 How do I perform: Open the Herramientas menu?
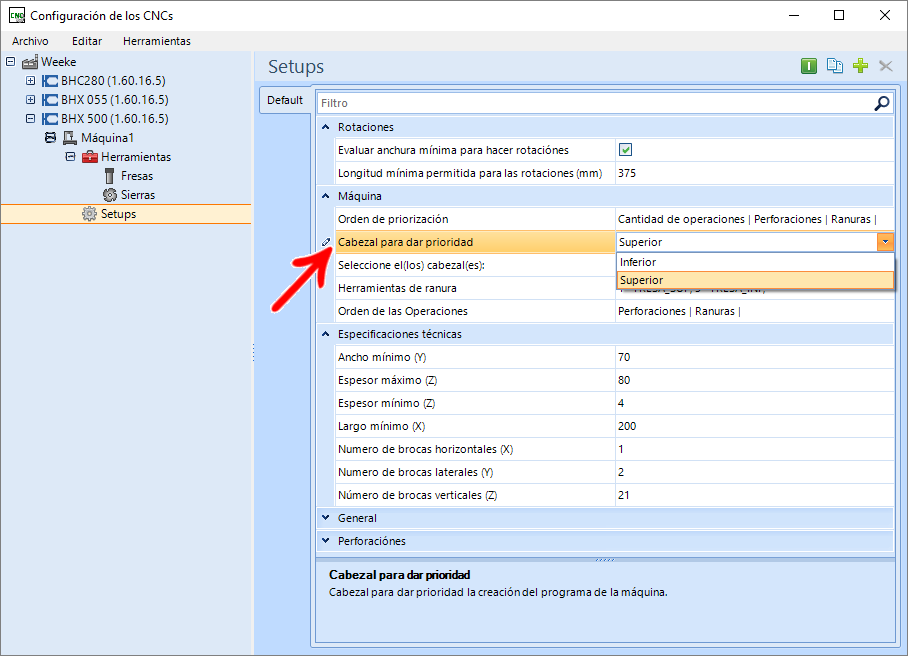point(156,41)
